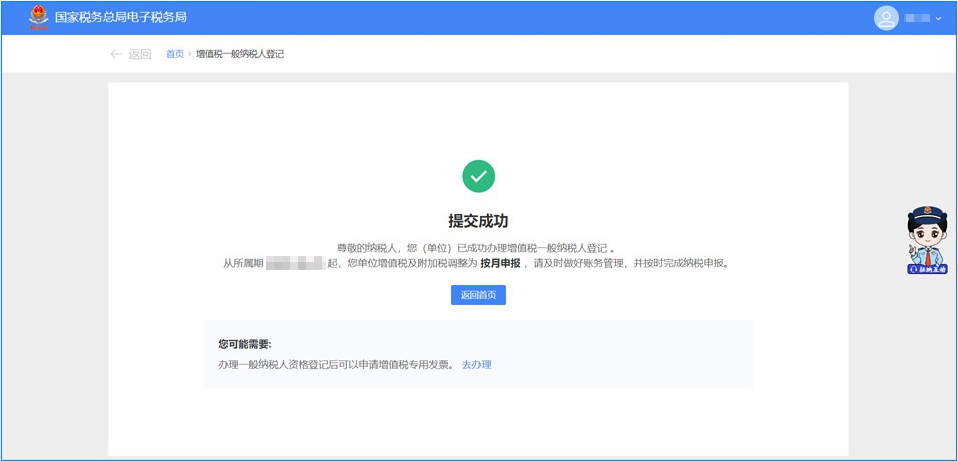
Task: Click the tax bureau emblem logo
Action: (x=38, y=18)
